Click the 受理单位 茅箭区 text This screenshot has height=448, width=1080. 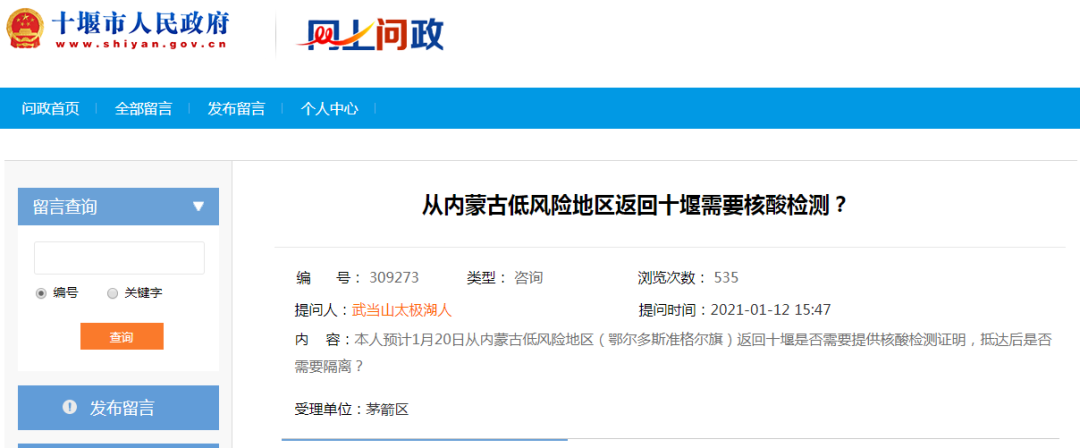point(352,409)
